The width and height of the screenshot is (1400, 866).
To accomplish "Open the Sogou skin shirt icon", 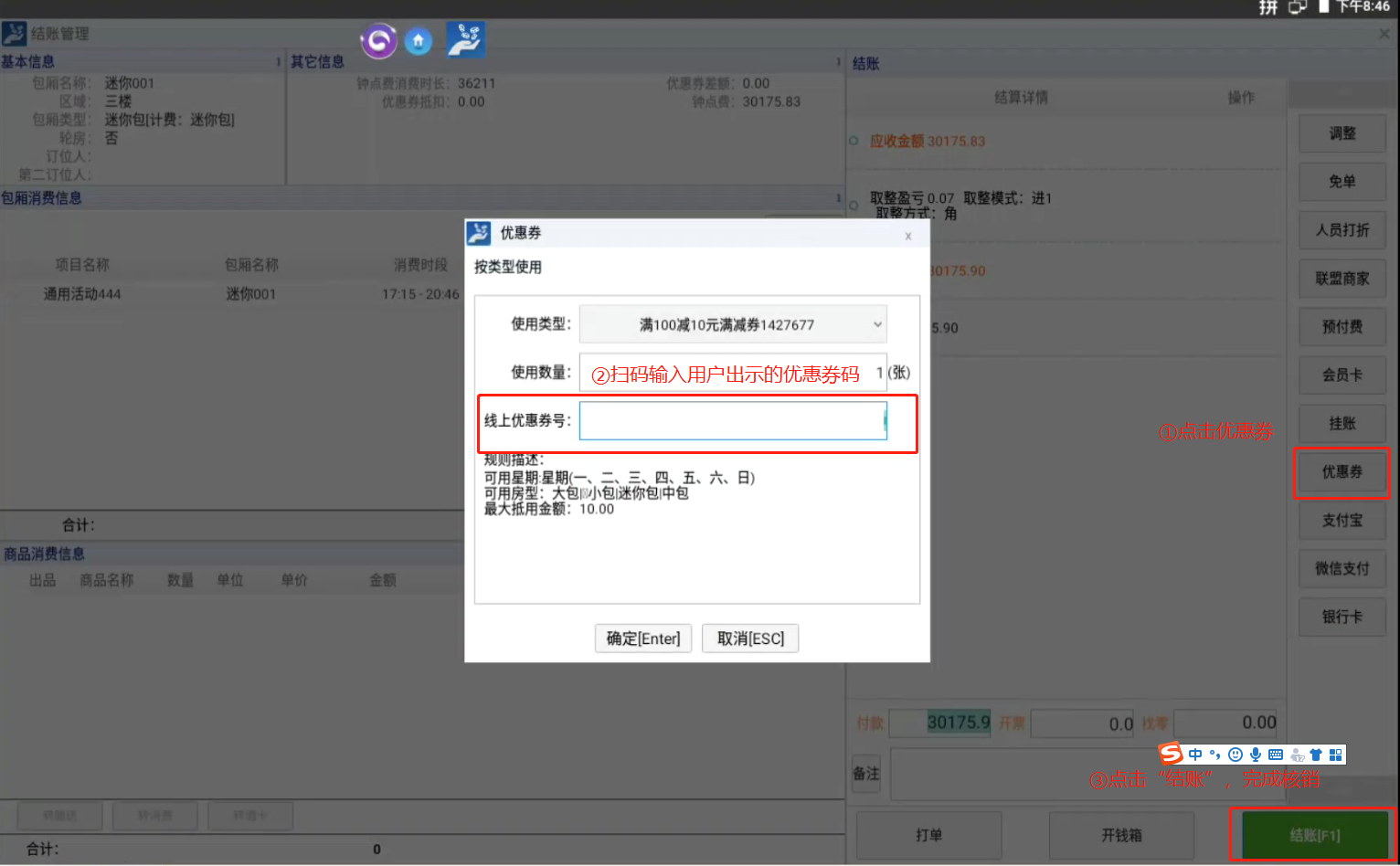I will [1316, 755].
